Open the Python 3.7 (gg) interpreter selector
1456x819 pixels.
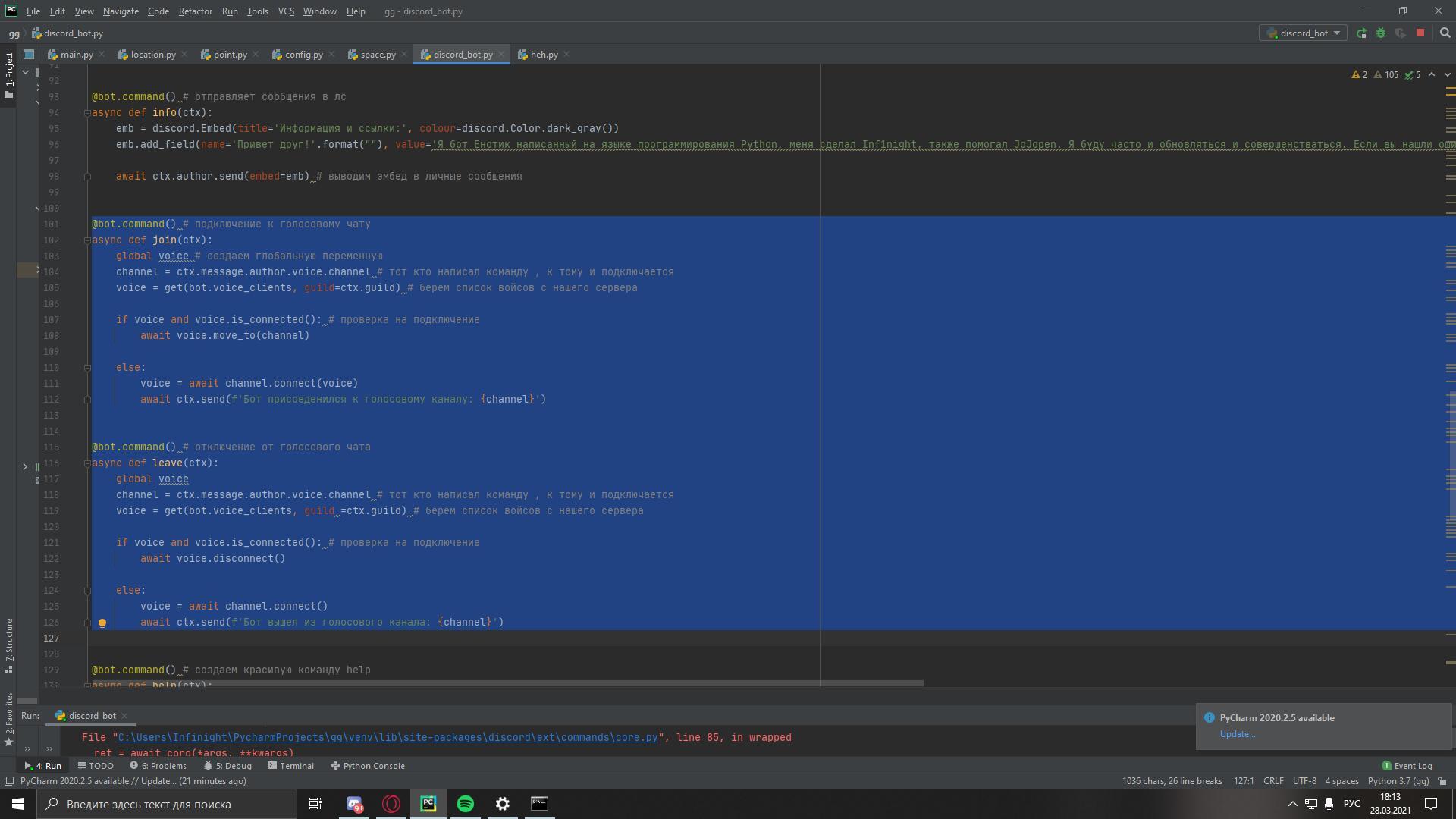(1398, 781)
